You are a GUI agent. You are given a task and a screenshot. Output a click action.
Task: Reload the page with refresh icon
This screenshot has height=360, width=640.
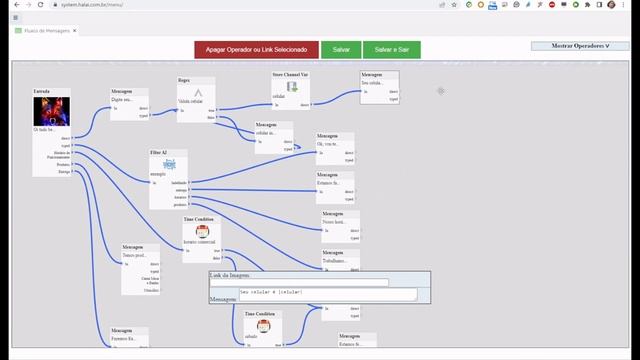pyautogui.click(x=40, y=5)
